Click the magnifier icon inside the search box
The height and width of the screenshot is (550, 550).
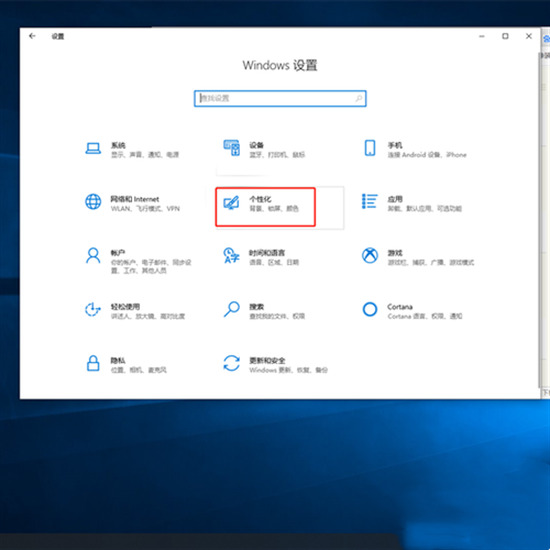(x=358, y=99)
